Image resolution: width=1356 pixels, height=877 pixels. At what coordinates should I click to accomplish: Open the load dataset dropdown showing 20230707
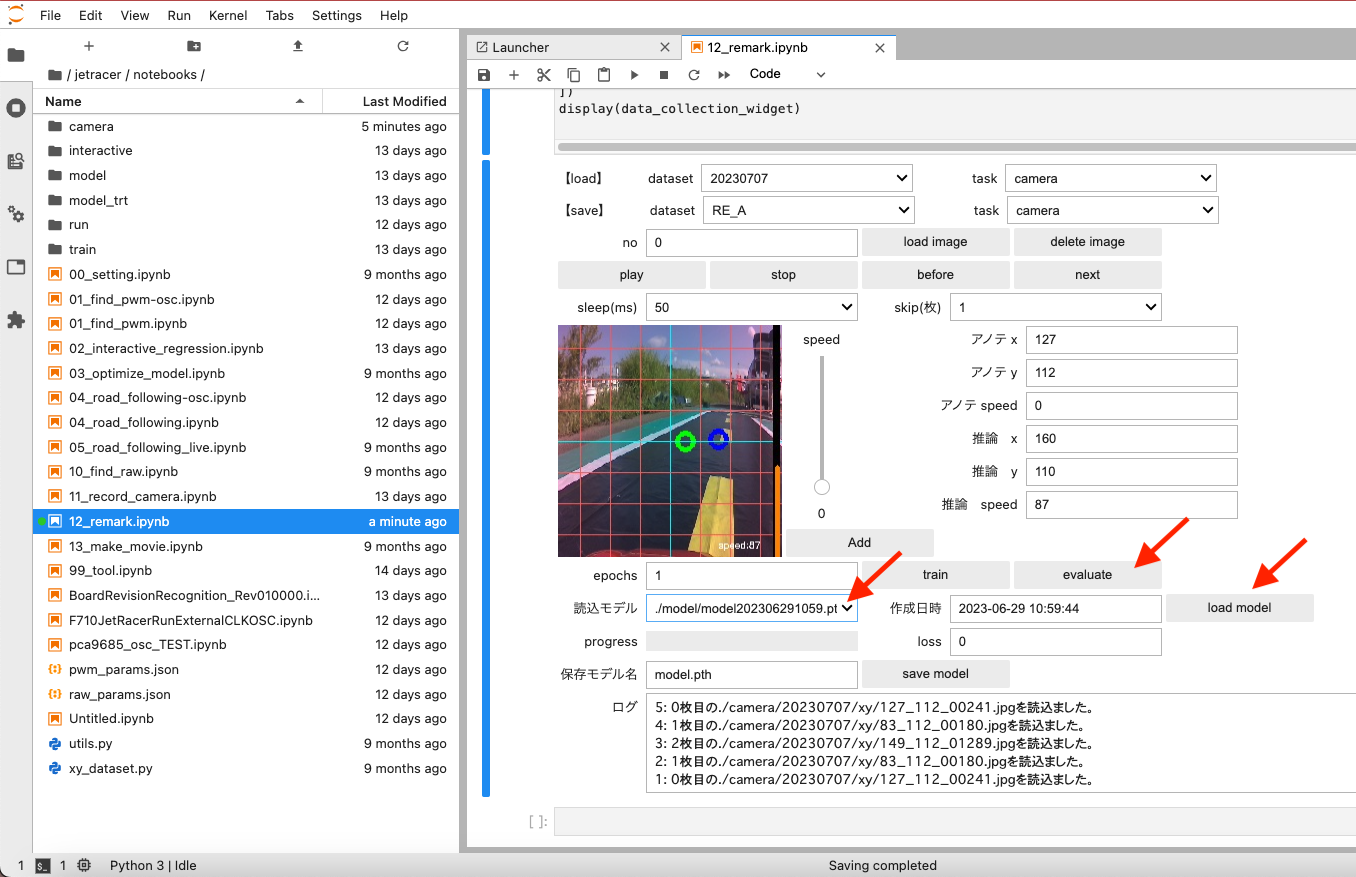[807, 178]
